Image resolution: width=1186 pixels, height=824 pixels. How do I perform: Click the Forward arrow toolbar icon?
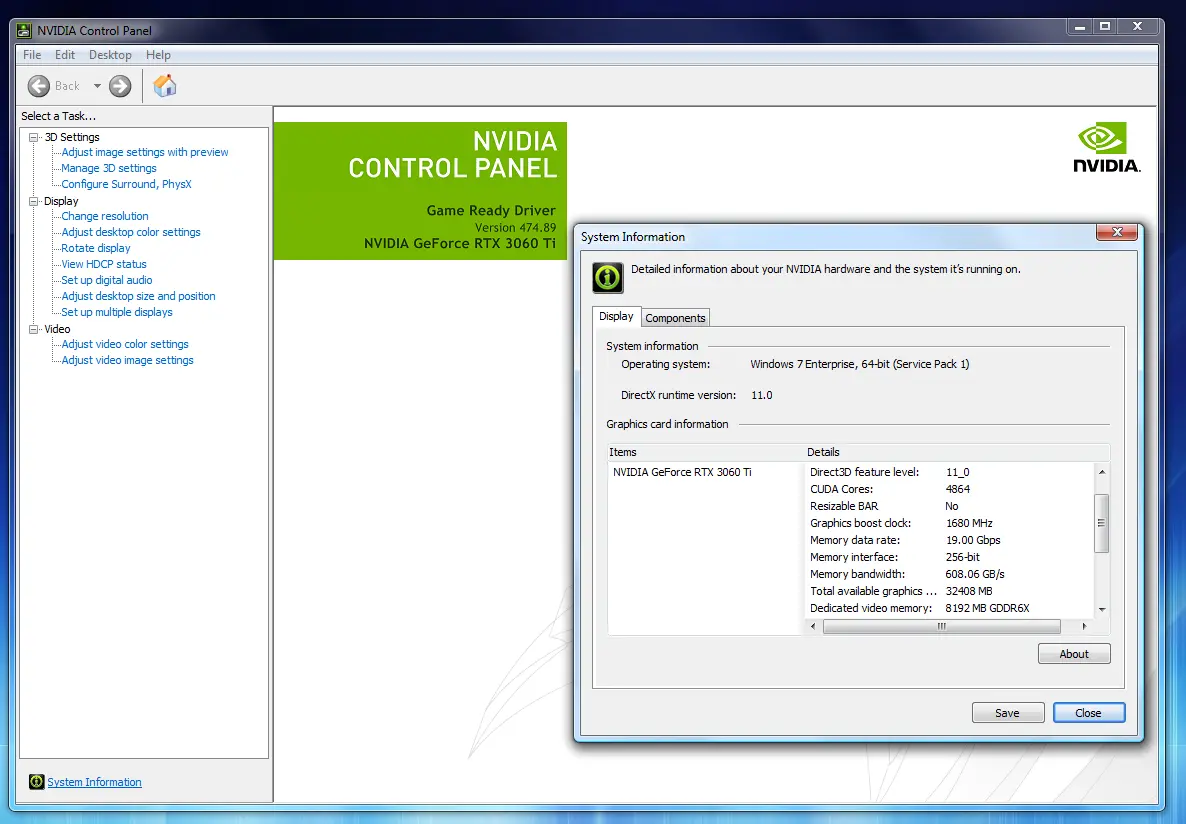click(x=120, y=86)
